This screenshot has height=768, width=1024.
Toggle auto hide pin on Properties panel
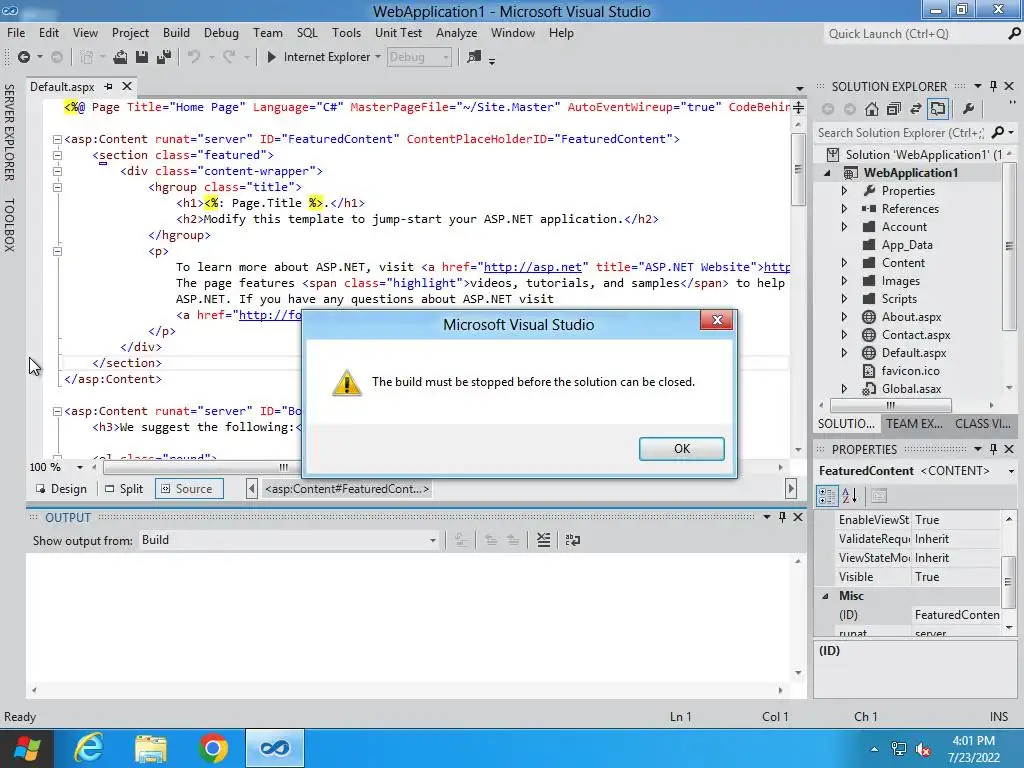tap(993, 449)
